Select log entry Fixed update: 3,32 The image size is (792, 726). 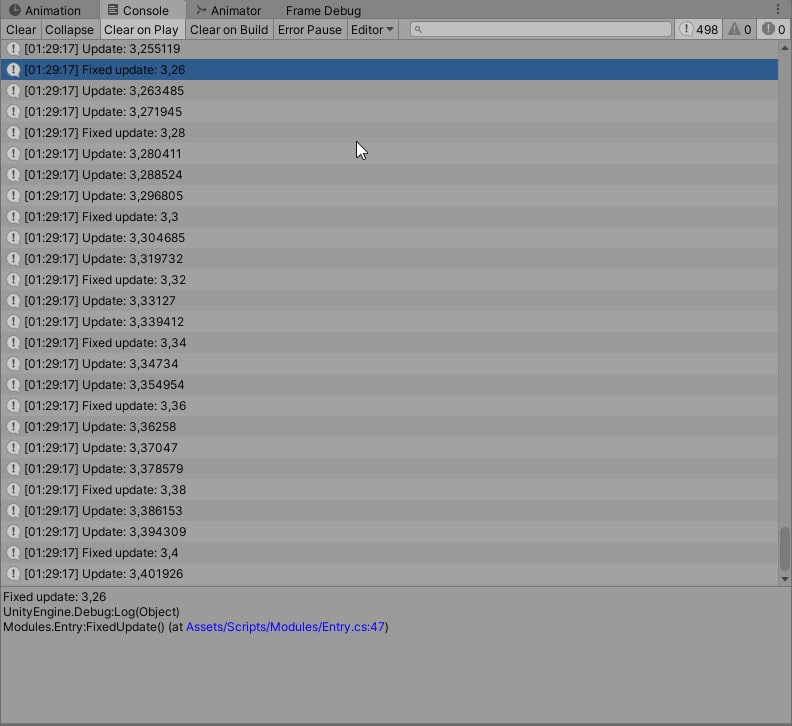(389, 280)
